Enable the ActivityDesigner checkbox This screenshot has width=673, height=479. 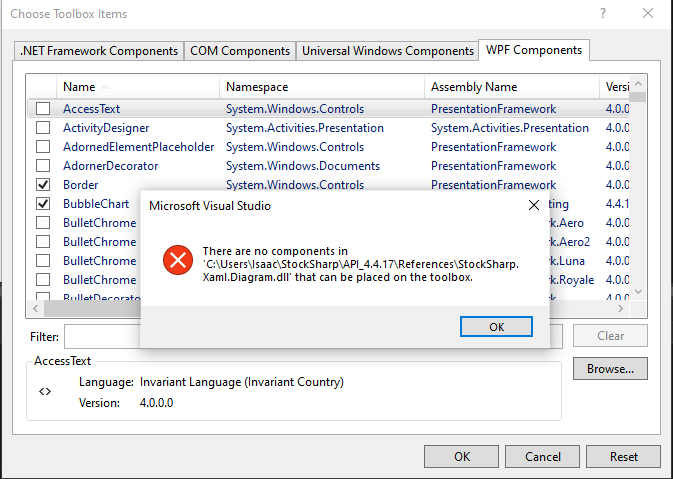click(43, 128)
